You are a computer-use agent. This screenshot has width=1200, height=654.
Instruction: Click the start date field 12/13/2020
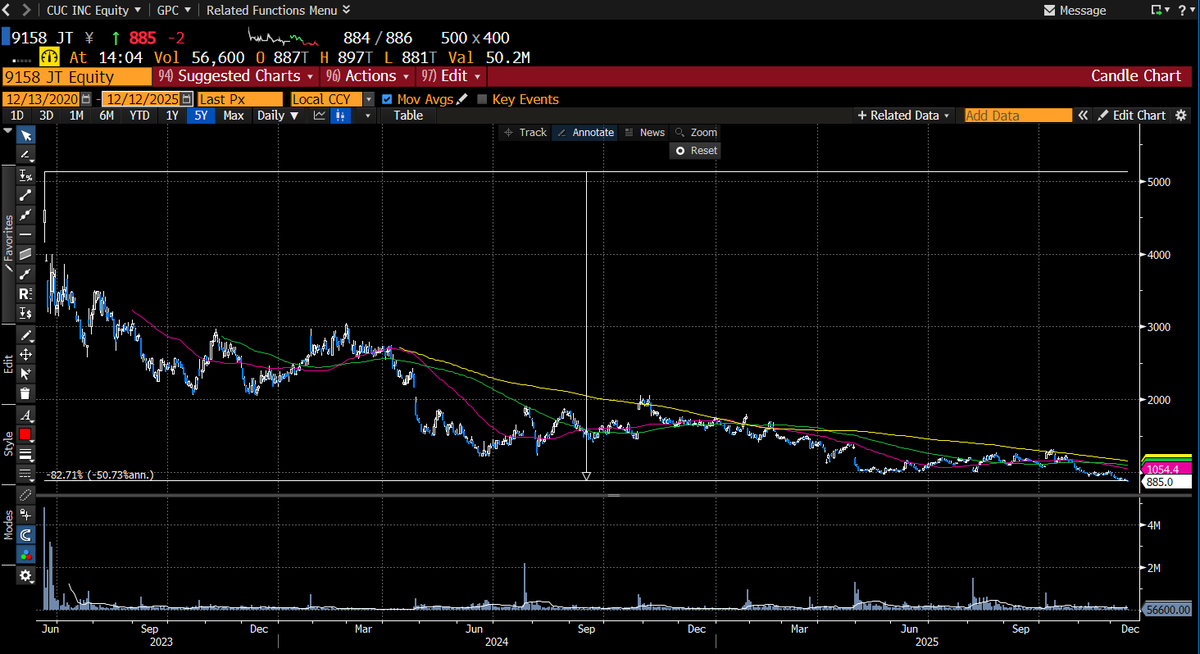pyautogui.click(x=41, y=99)
